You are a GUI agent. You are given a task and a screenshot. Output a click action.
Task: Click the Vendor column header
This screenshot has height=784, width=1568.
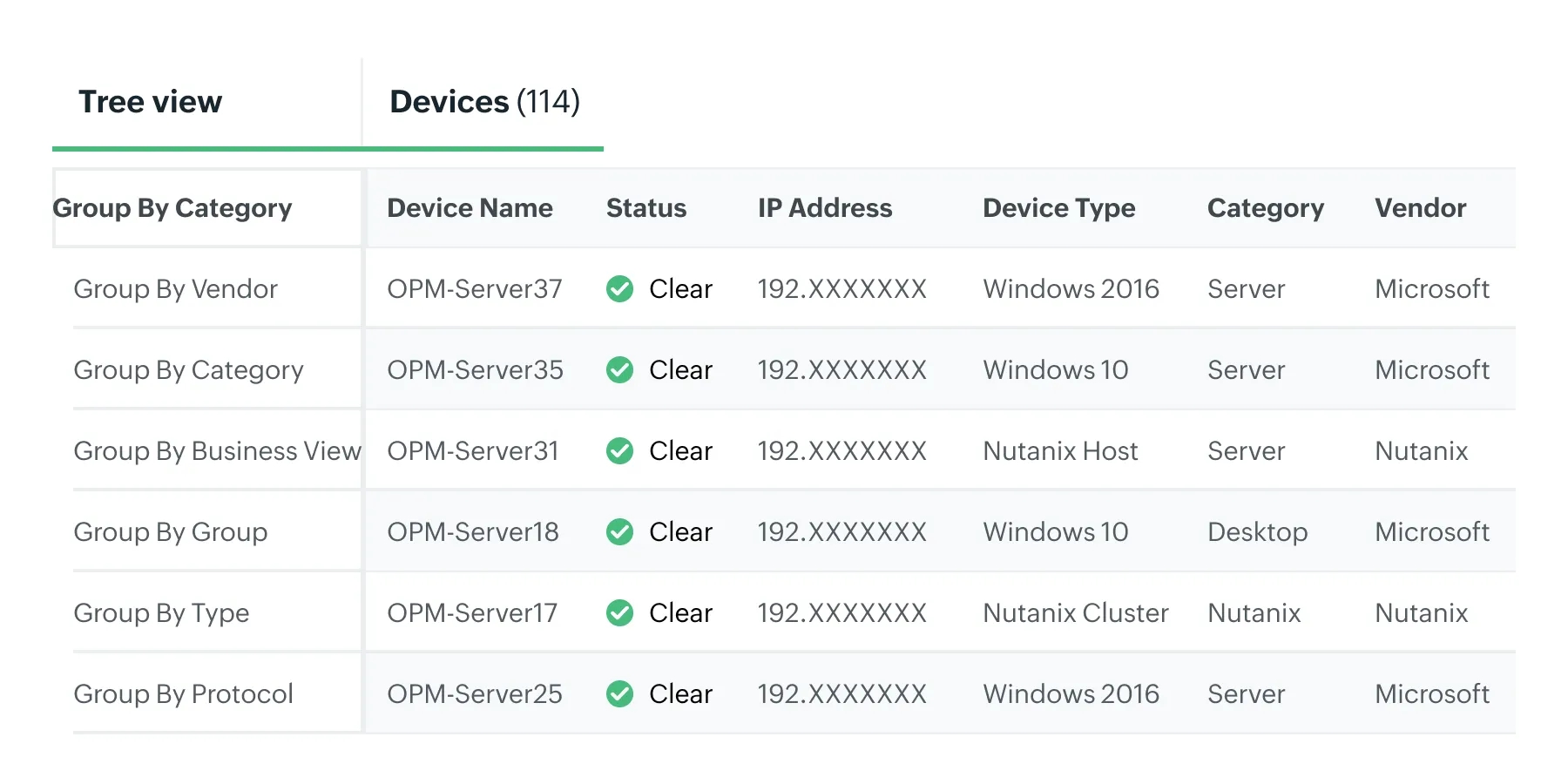[1420, 208]
